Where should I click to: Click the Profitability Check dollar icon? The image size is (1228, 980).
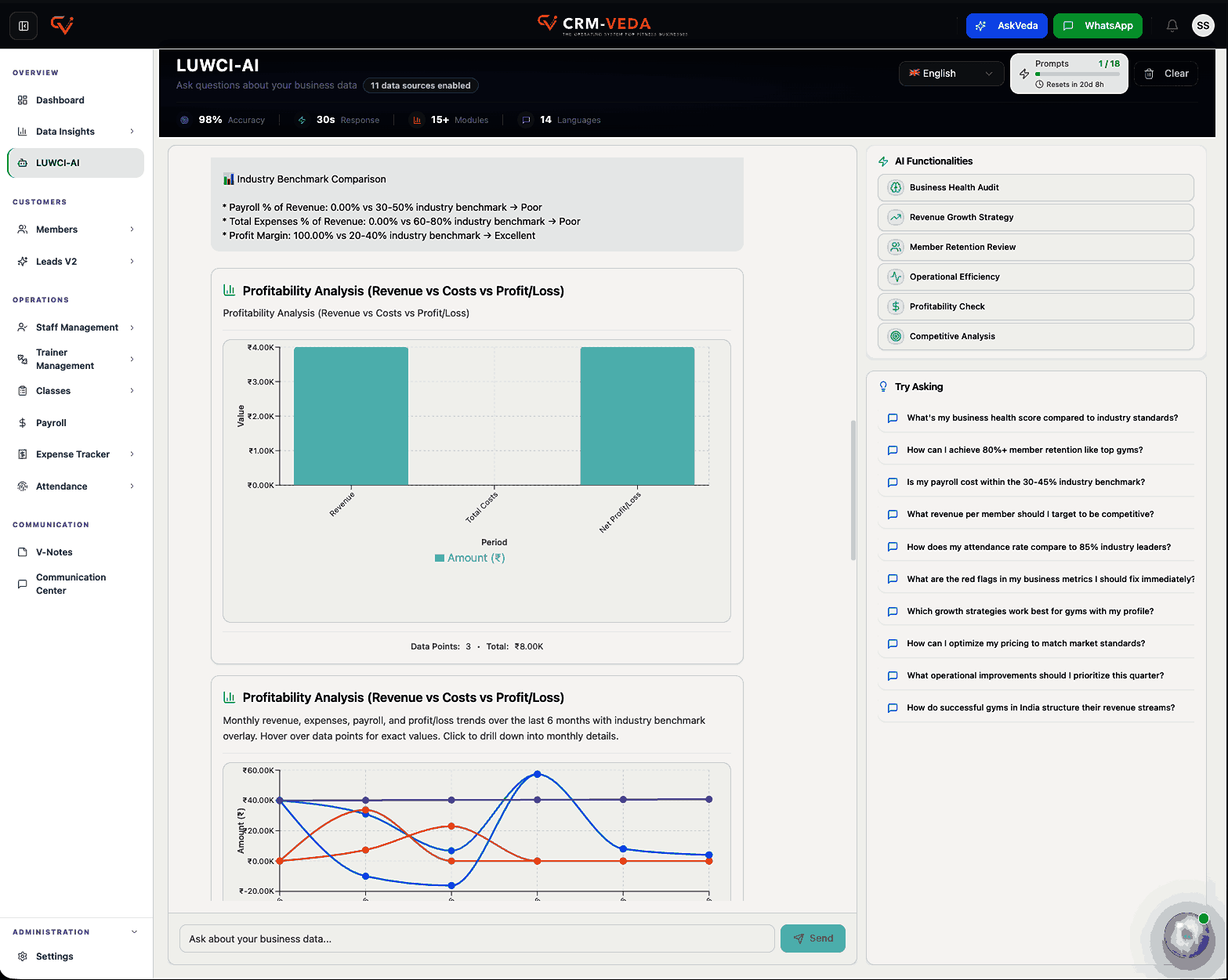[896, 306]
